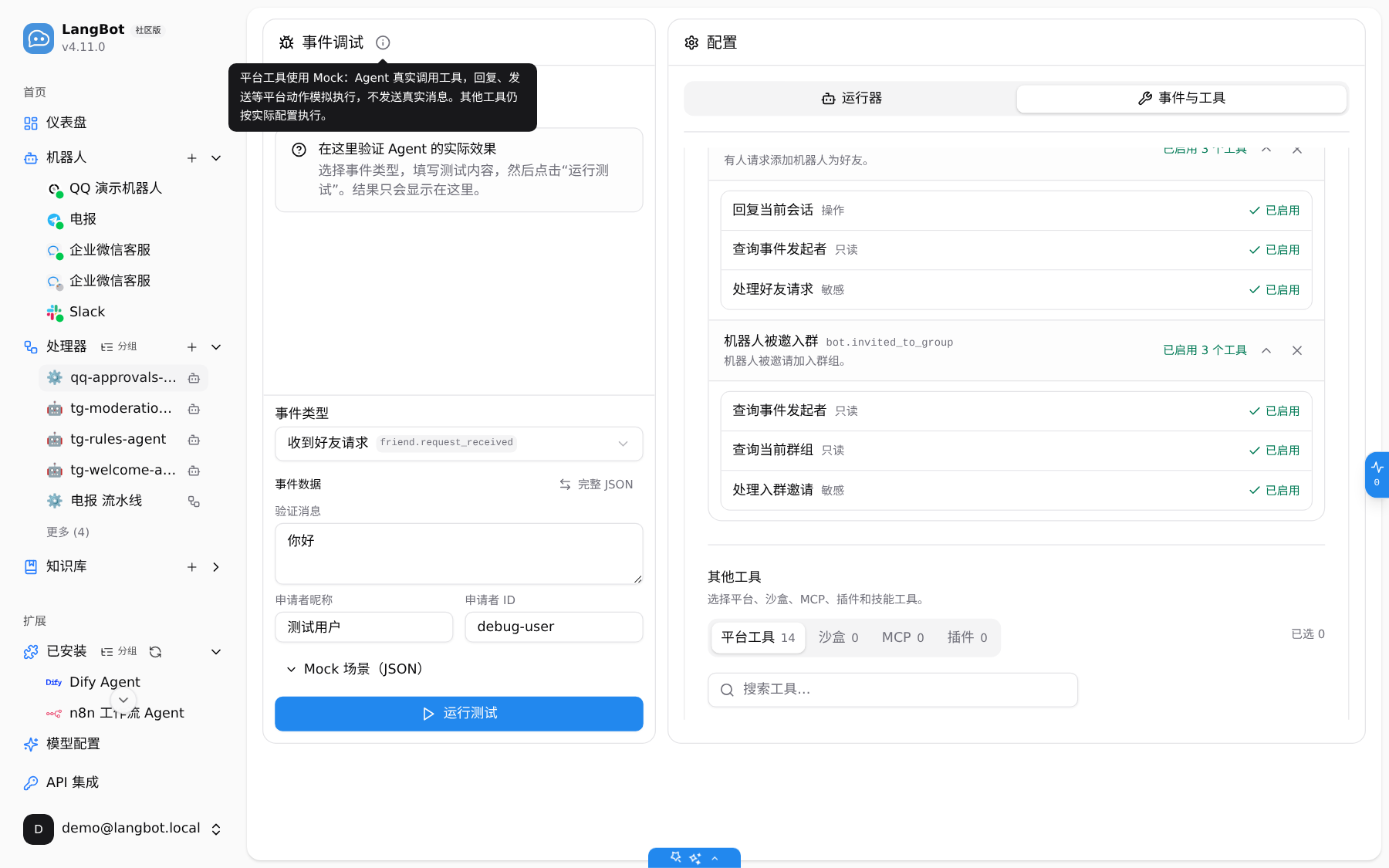This screenshot has height=868, width=1389.
Task: Click 分组 next to 处理器
Action: click(119, 347)
